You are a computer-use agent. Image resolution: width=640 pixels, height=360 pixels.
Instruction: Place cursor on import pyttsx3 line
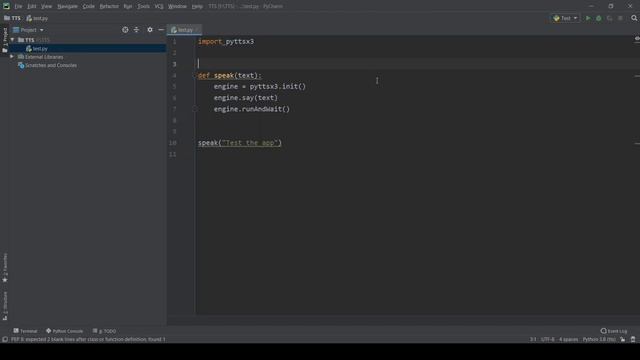[x=226, y=42]
